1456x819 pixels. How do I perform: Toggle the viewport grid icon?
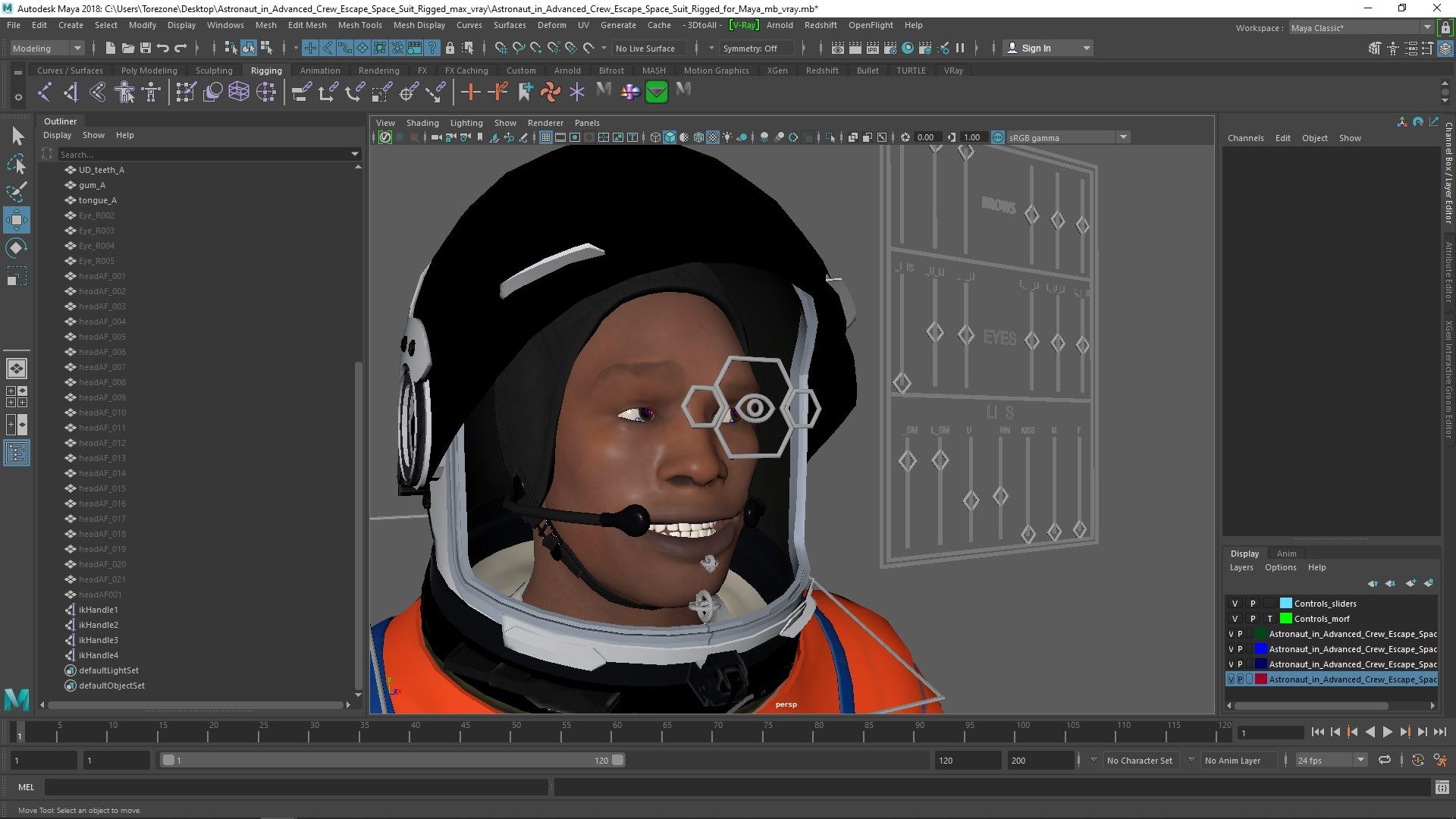pos(545,137)
